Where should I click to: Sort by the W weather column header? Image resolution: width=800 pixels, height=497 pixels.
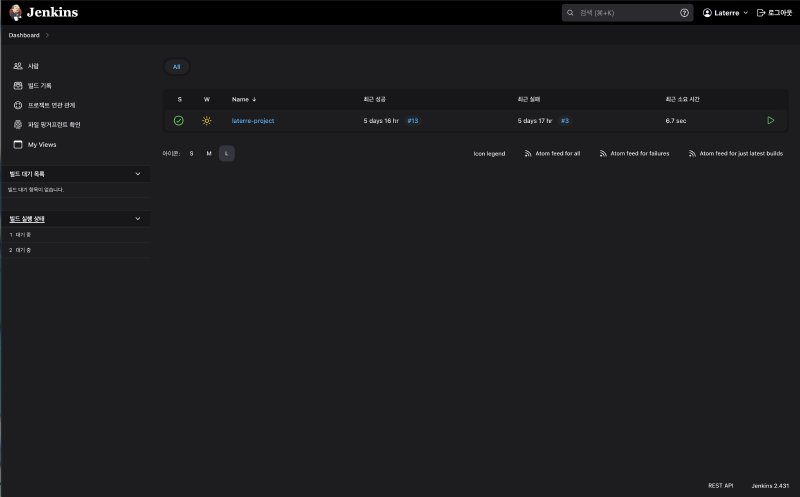[x=207, y=100]
